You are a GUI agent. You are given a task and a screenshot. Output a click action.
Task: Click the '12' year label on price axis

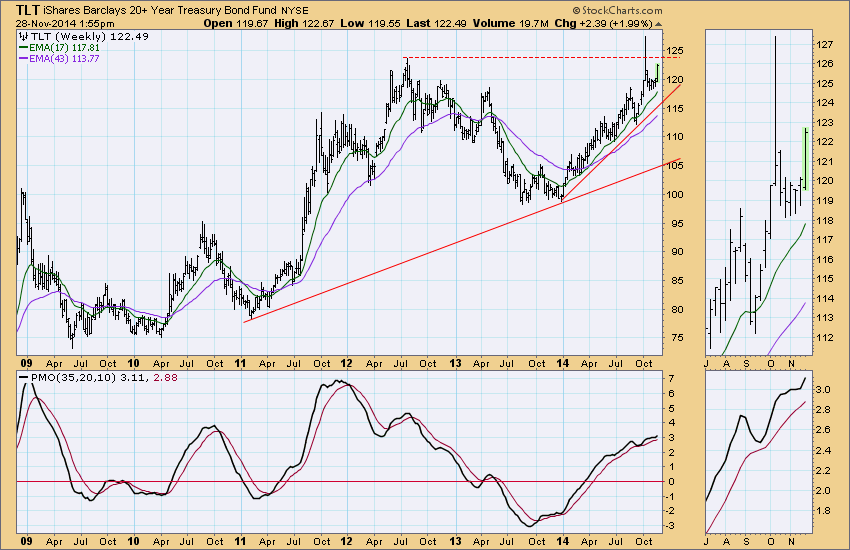345,361
